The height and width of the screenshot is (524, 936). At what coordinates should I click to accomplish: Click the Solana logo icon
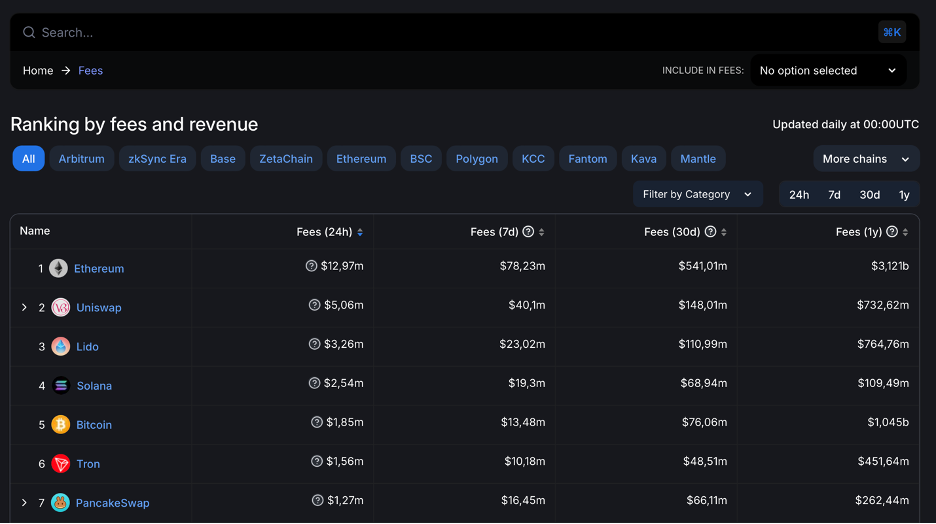pyautogui.click(x=61, y=385)
